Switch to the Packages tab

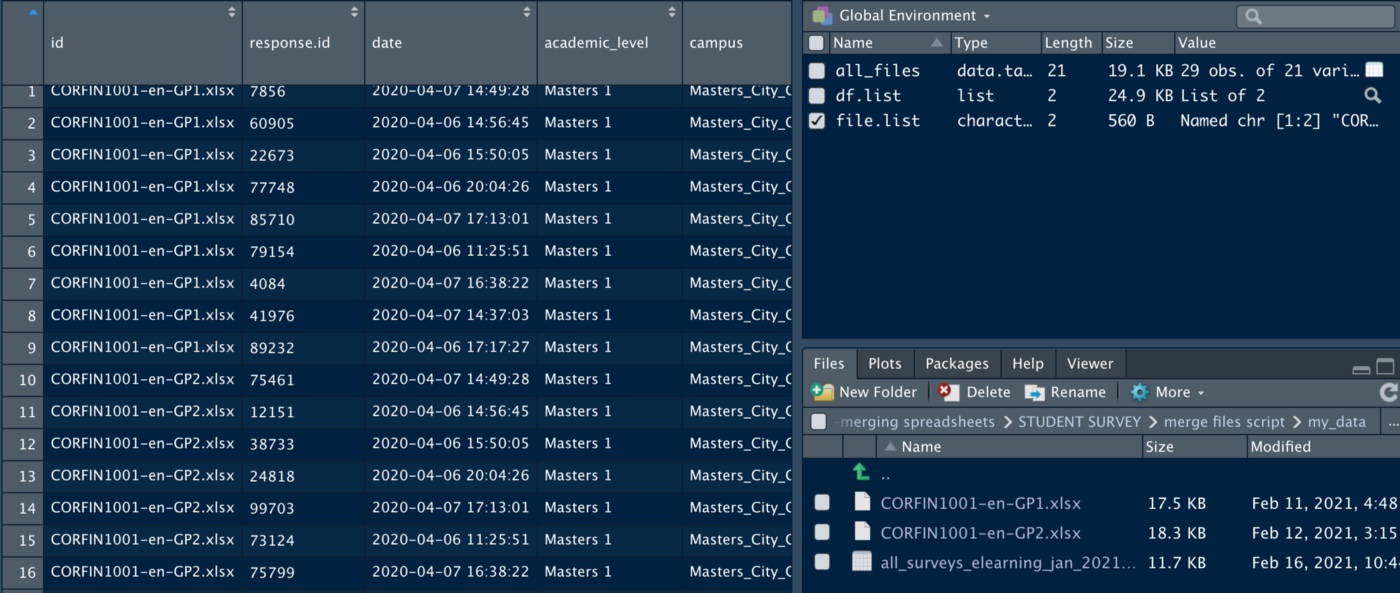coord(956,364)
